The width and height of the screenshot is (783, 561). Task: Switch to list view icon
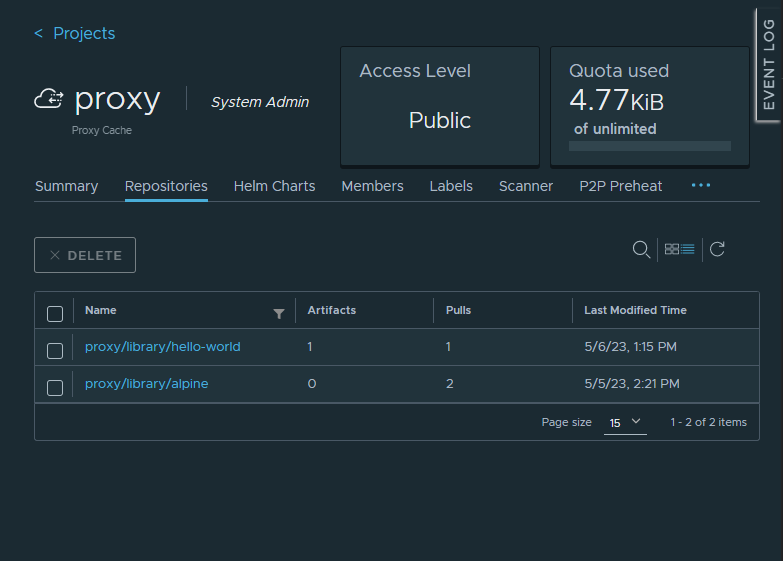[688, 250]
